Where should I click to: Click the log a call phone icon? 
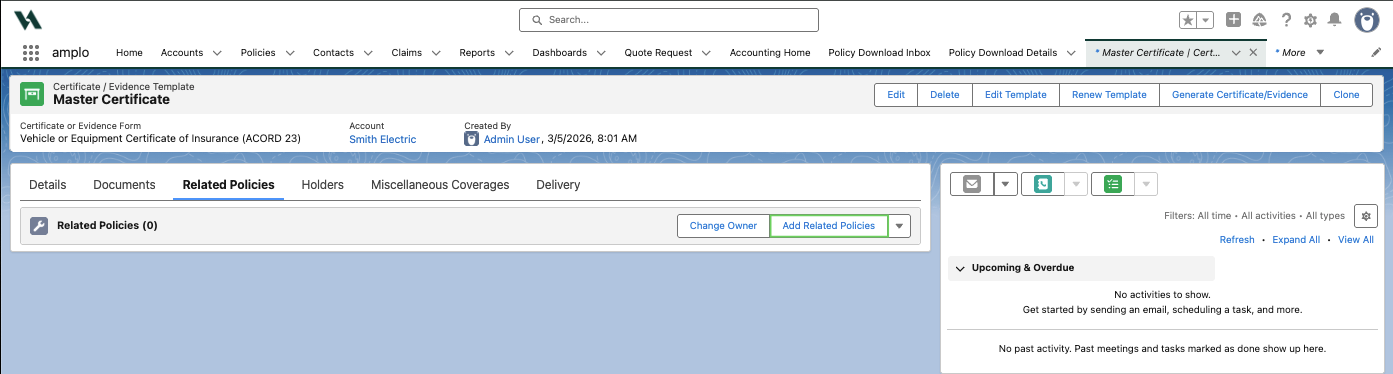click(1043, 184)
